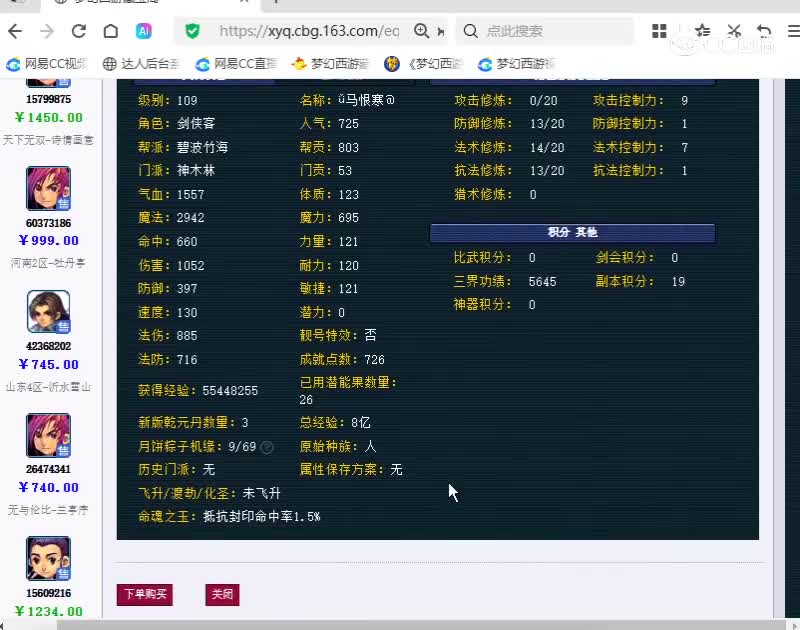Click the 关闭 close button
800x630 pixels.
[222, 594]
